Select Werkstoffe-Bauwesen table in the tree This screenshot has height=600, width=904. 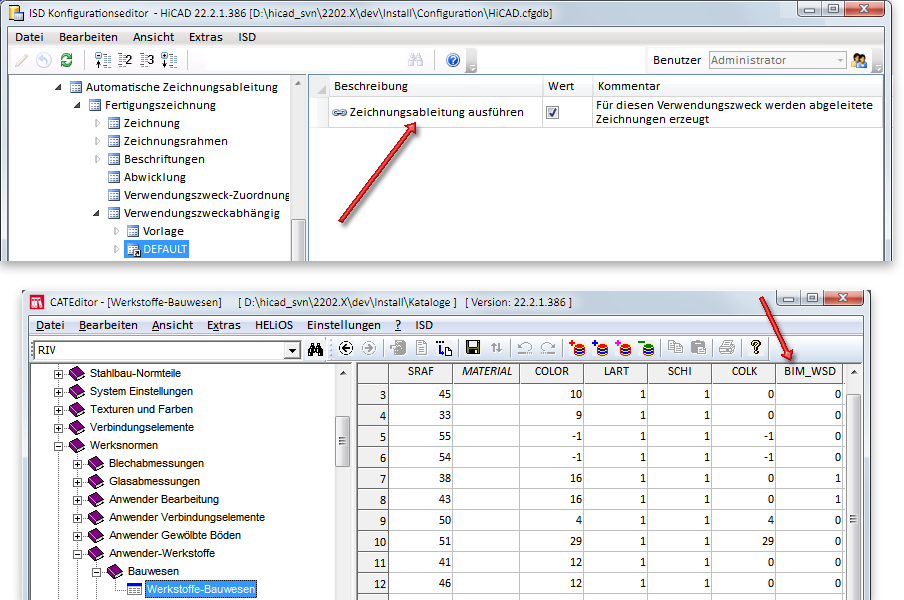pos(200,589)
